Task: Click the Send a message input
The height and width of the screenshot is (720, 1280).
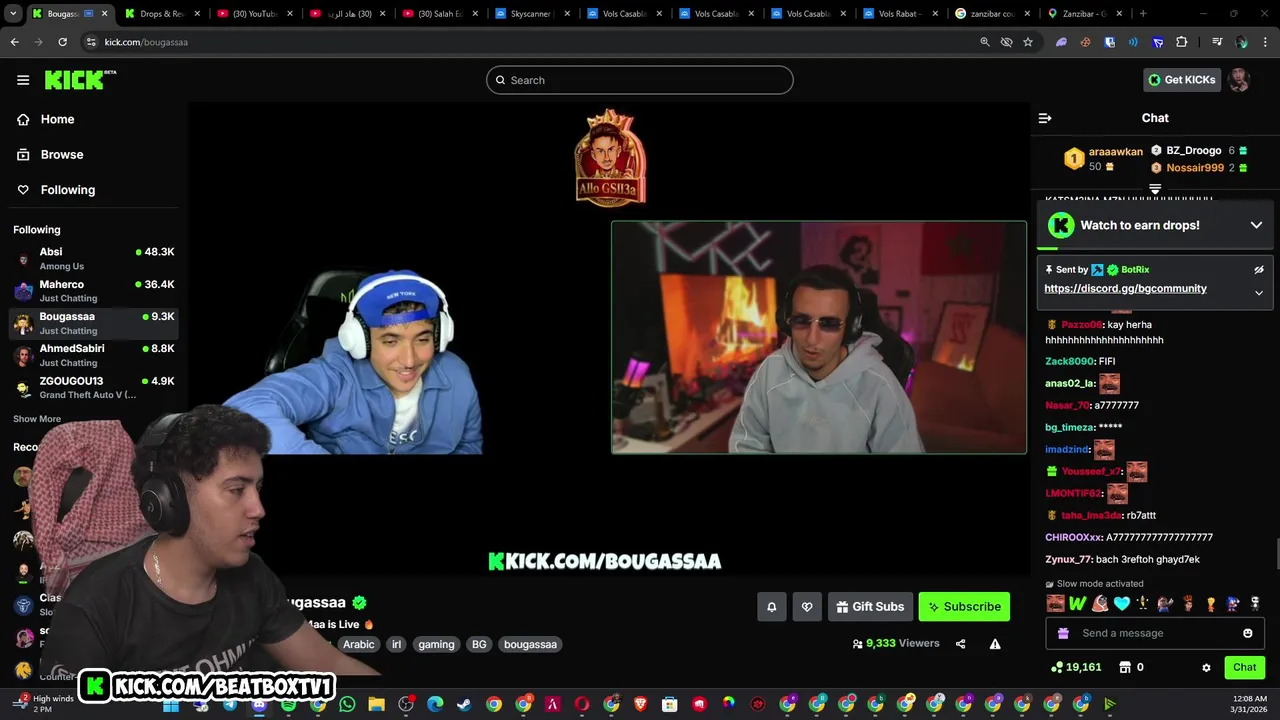Action: point(1155,633)
